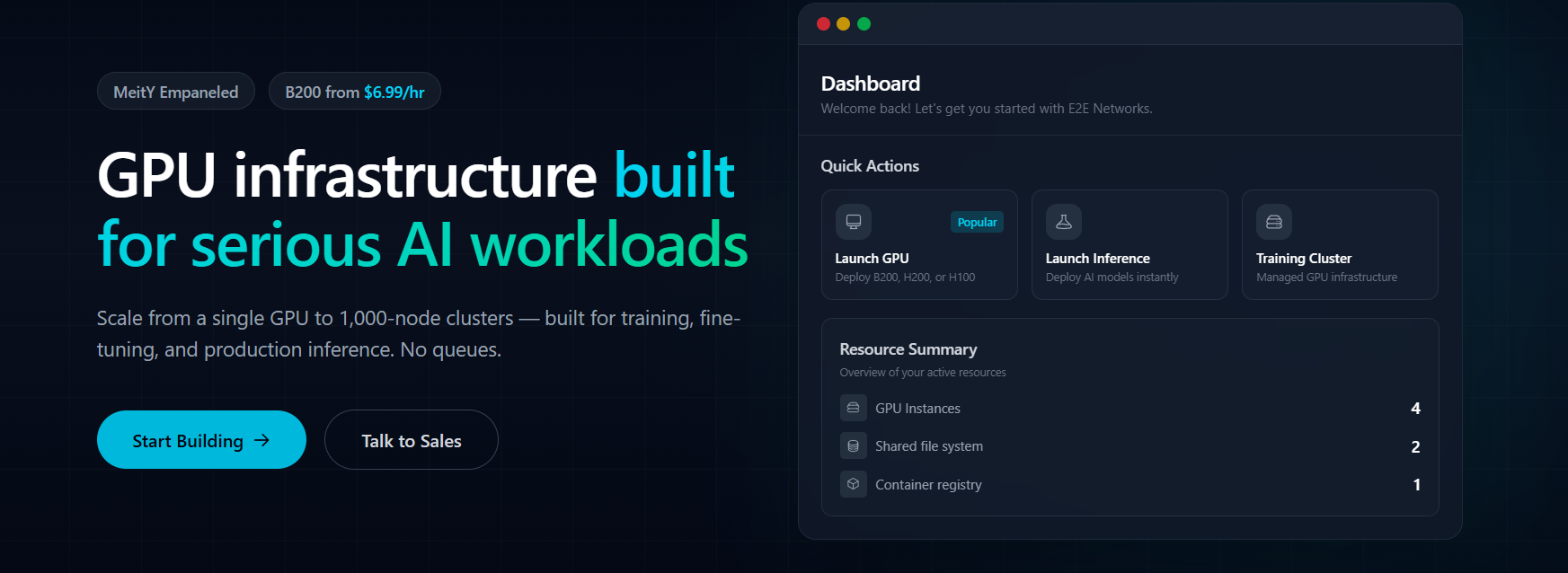Click the Launch Inference flask icon
The height and width of the screenshot is (573, 1568).
coord(1063,222)
